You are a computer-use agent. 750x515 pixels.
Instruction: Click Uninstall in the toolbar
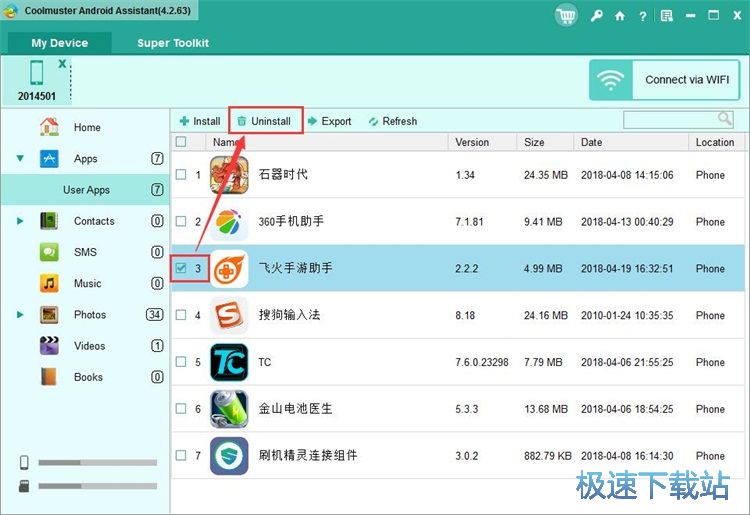coord(265,121)
